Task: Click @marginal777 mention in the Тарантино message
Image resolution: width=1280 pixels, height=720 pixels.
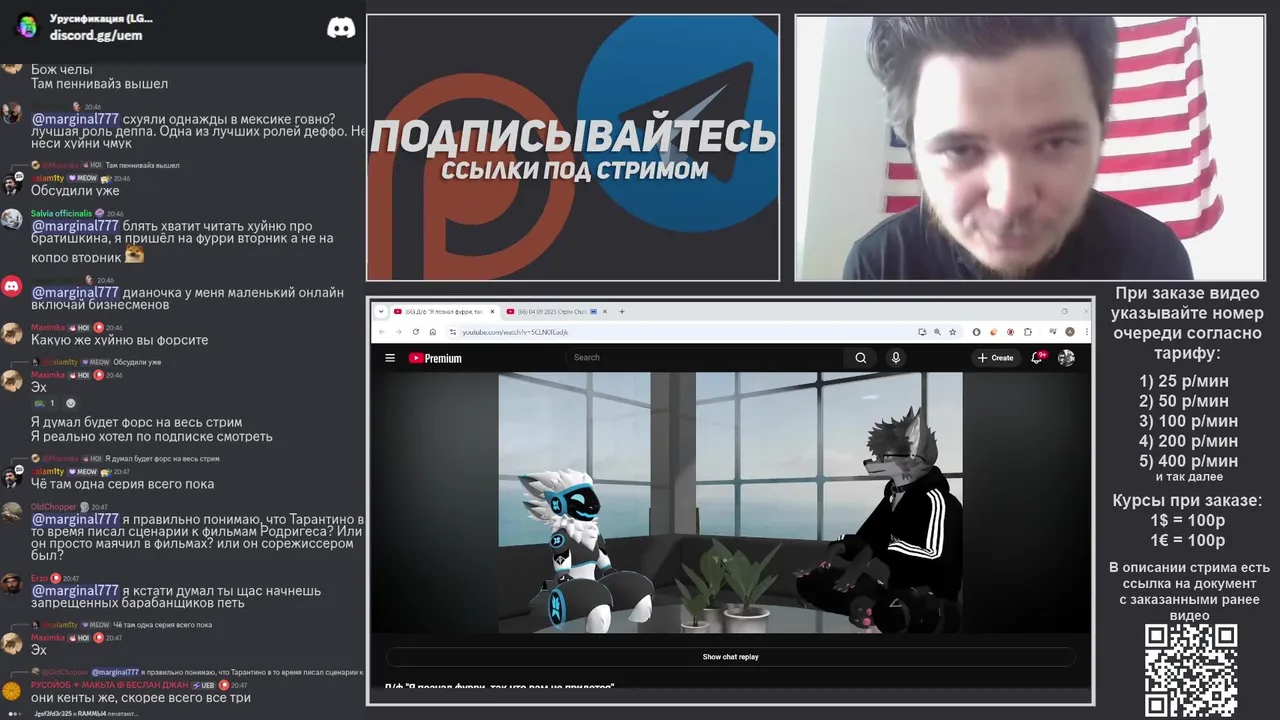Action: click(75, 519)
